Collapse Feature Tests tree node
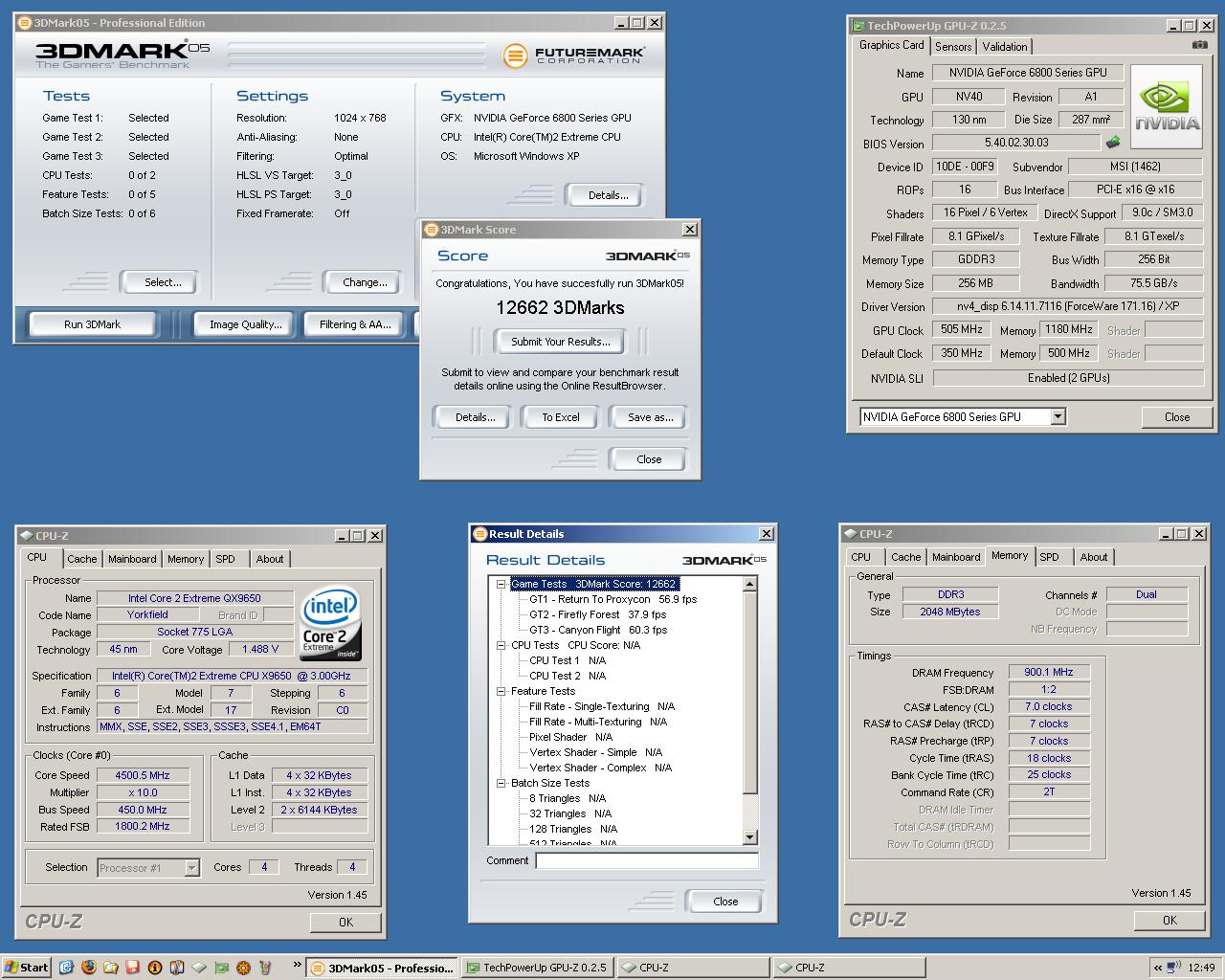Screen dimensions: 1225x980 click(501, 691)
